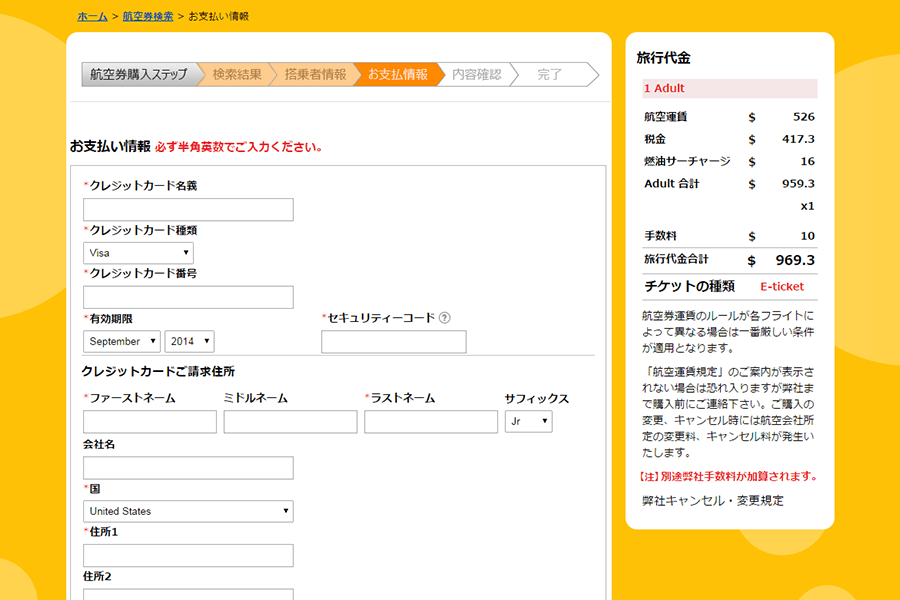
Task: Select the お支払情報 step tab
Action: pos(398,75)
